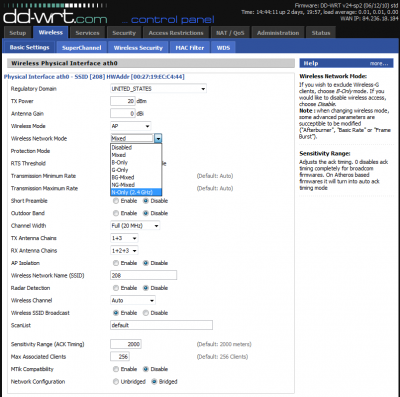The height and width of the screenshot is (397, 400).
Task: Open the Setup main tab
Action: coord(18,33)
